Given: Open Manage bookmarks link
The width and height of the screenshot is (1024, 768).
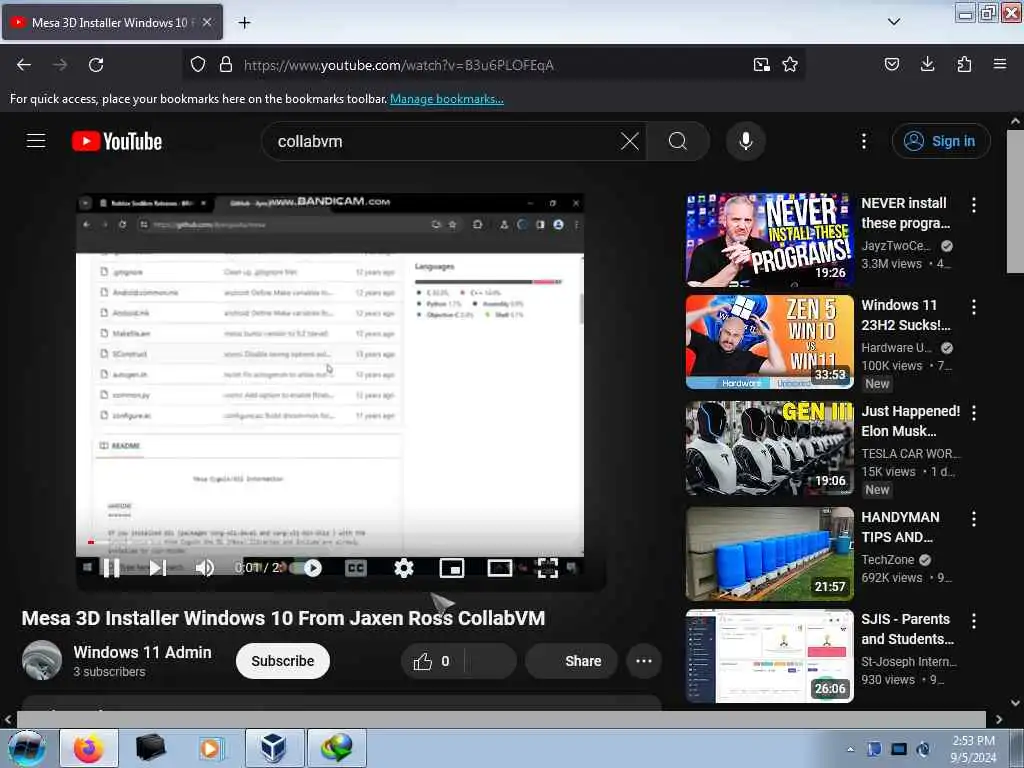Looking at the screenshot, I should (447, 99).
